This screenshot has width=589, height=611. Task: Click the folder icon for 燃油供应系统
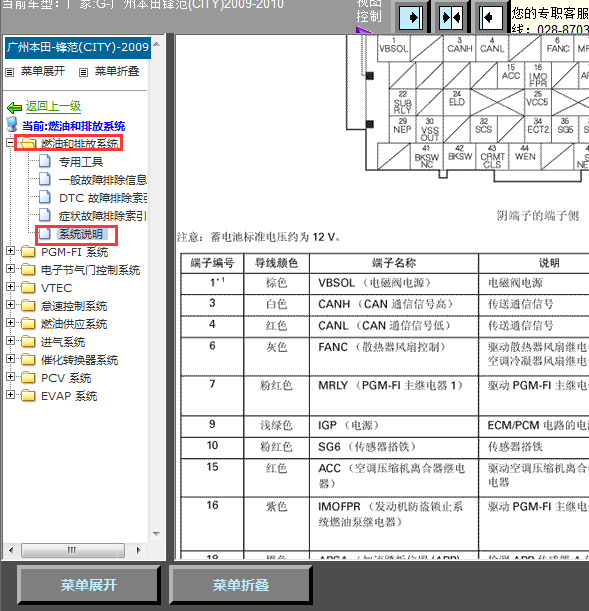(28, 323)
